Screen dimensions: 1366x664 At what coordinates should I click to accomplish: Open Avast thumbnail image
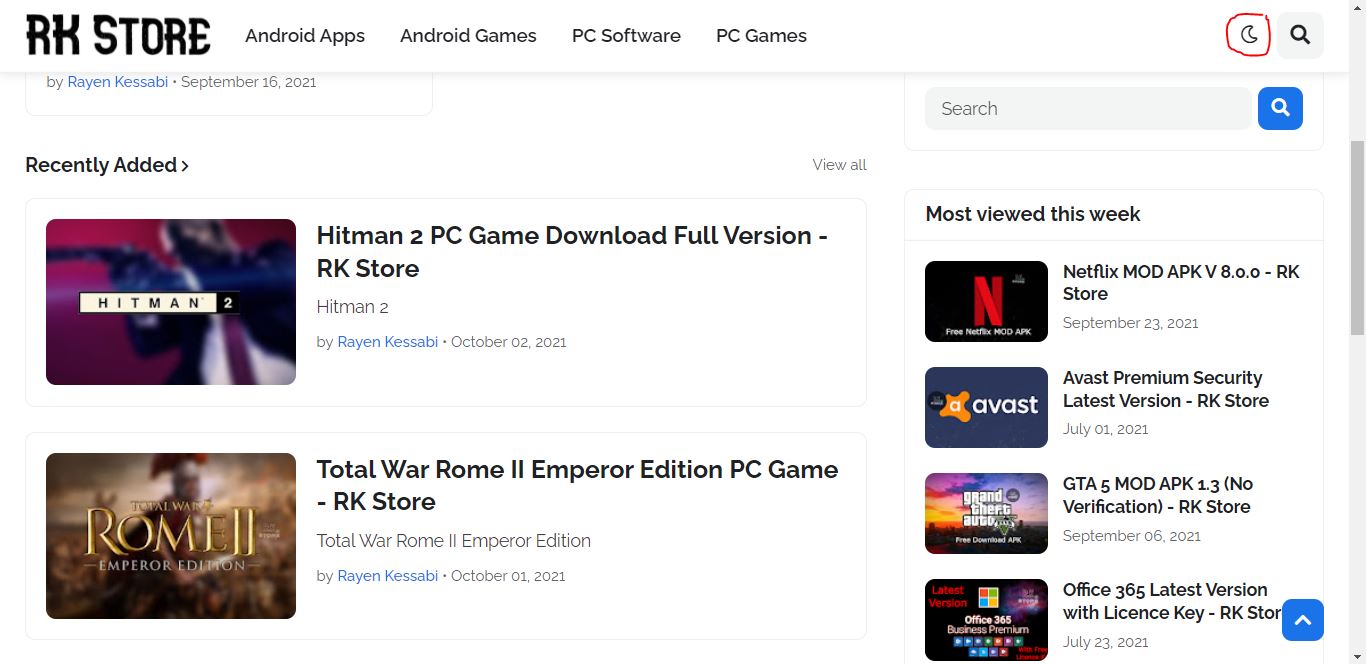point(986,407)
